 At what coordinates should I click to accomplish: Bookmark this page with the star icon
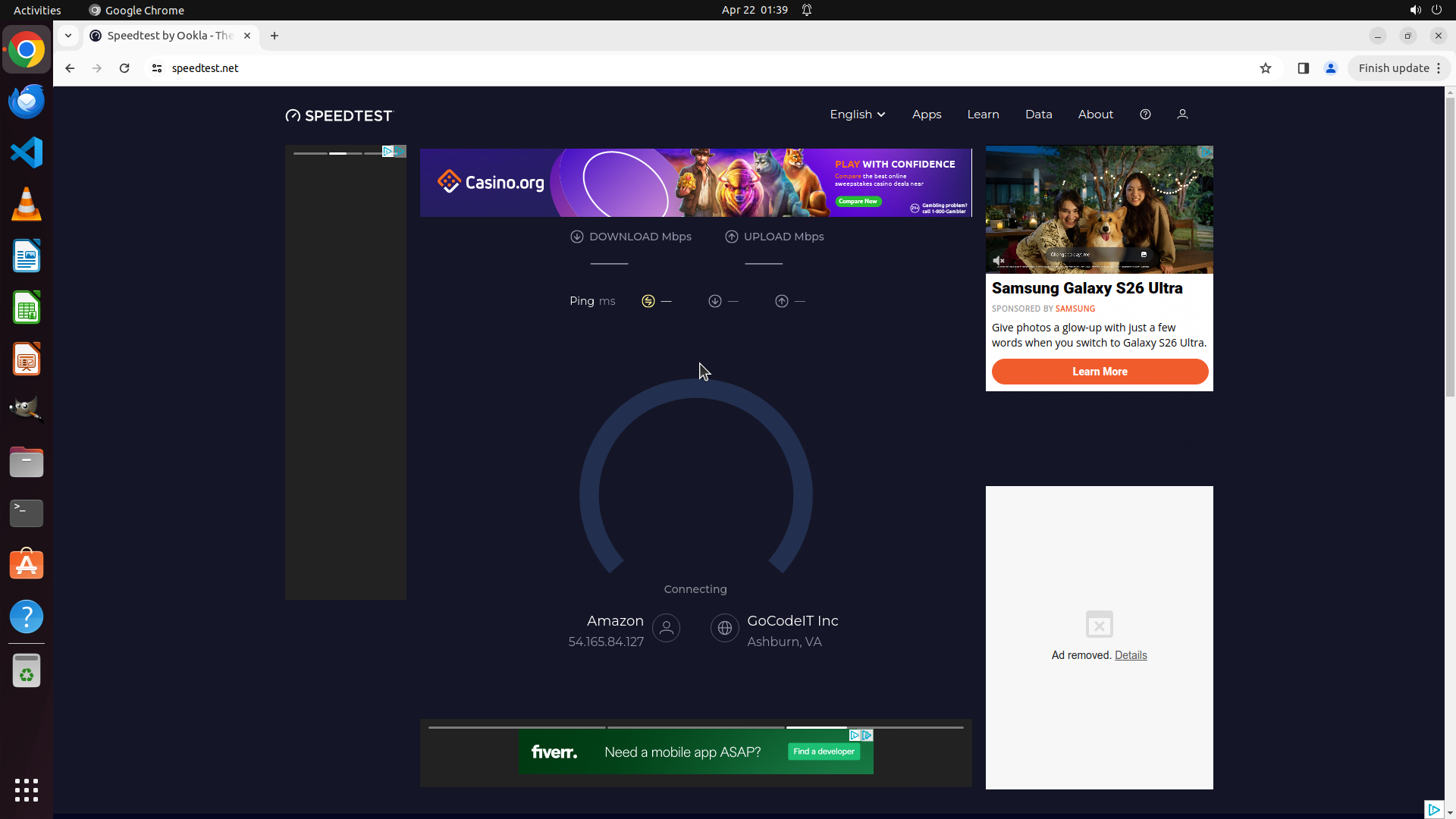(1266, 68)
